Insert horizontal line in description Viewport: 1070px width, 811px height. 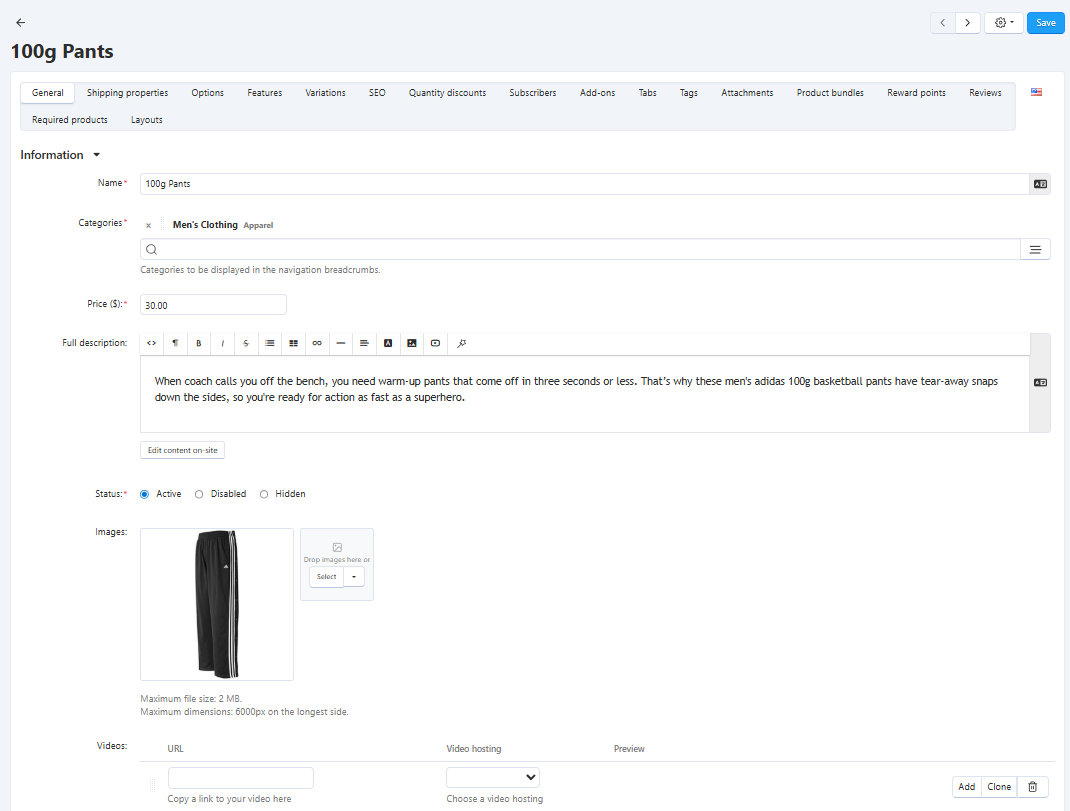click(341, 343)
